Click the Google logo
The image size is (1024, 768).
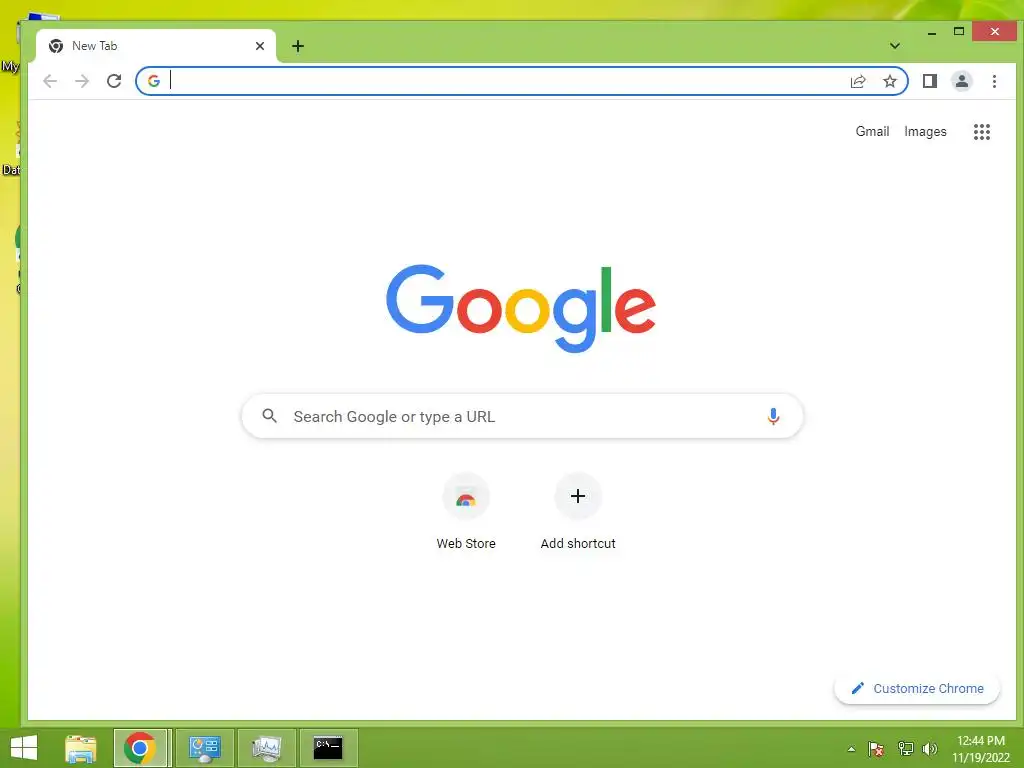[521, 308]
